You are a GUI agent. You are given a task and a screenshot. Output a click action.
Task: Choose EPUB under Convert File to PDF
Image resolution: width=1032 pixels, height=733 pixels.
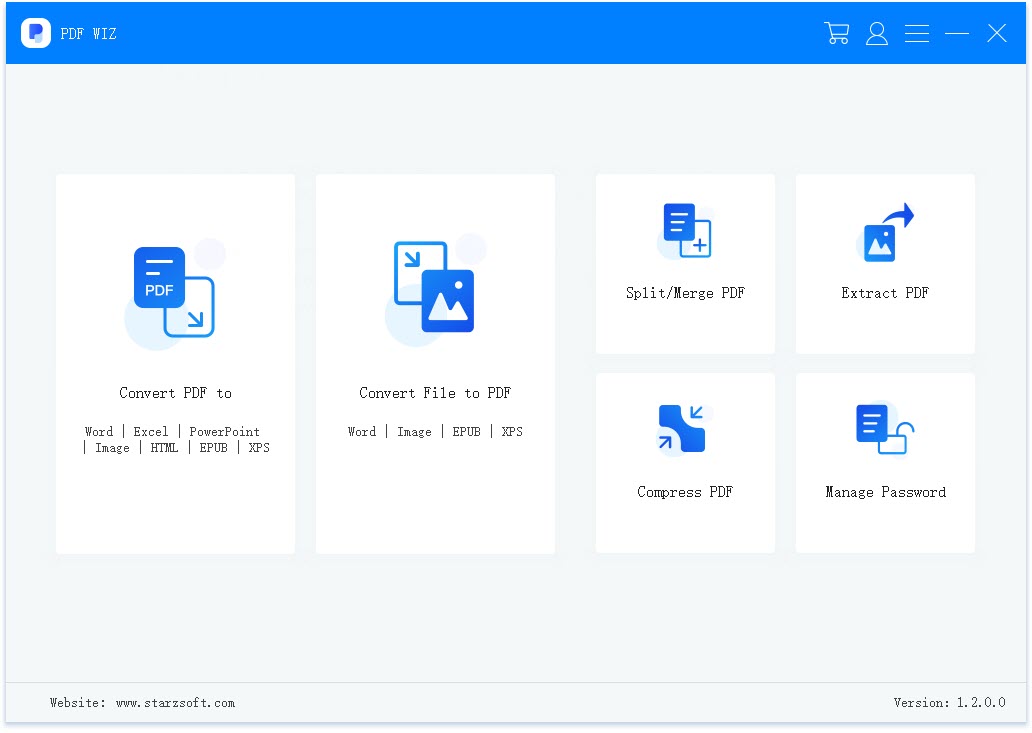point(467,432)
